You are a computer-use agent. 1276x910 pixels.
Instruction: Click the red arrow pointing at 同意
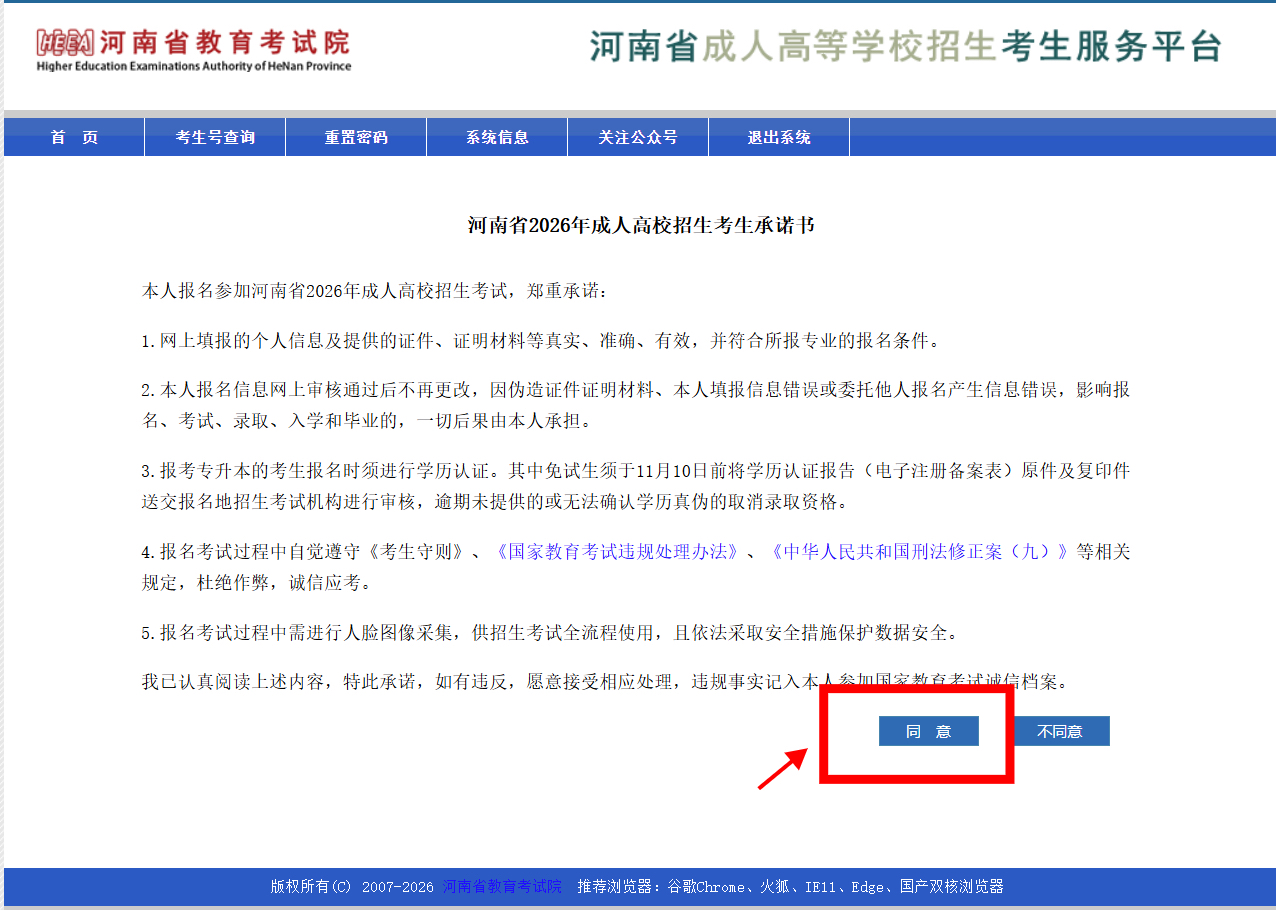pyautogui.click(x=783, y=767)
